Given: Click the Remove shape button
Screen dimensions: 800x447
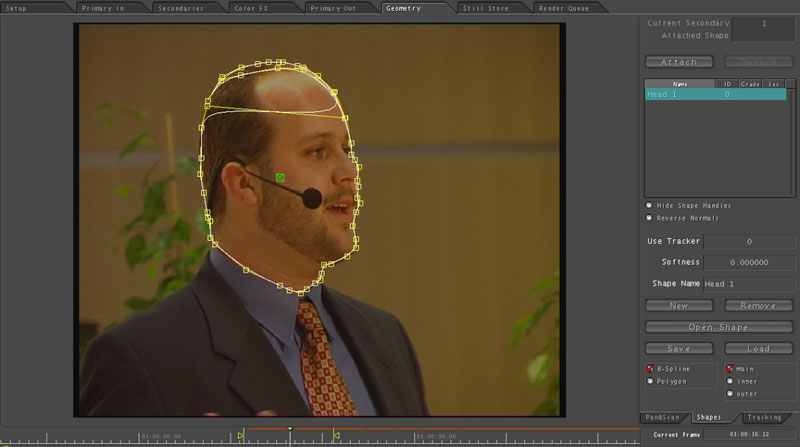Looking at the screenshot, I should click(x=758, y=305).
